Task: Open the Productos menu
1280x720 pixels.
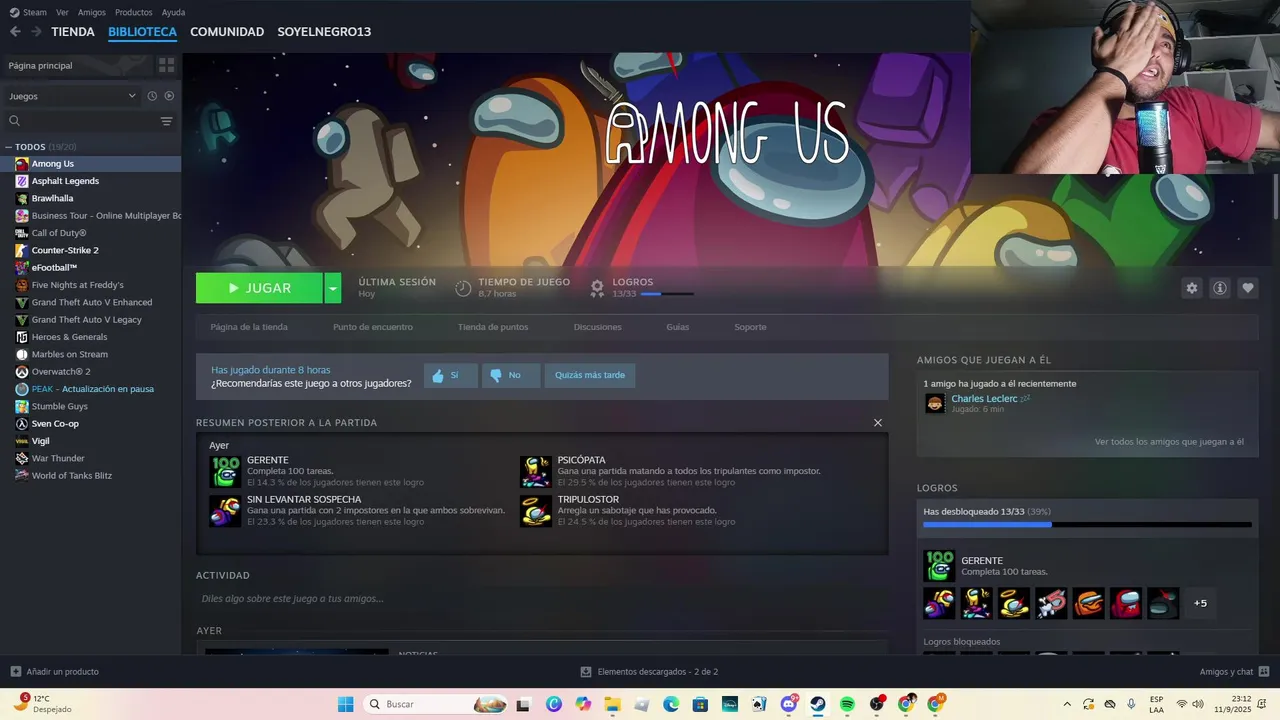Action: (134, 12)
